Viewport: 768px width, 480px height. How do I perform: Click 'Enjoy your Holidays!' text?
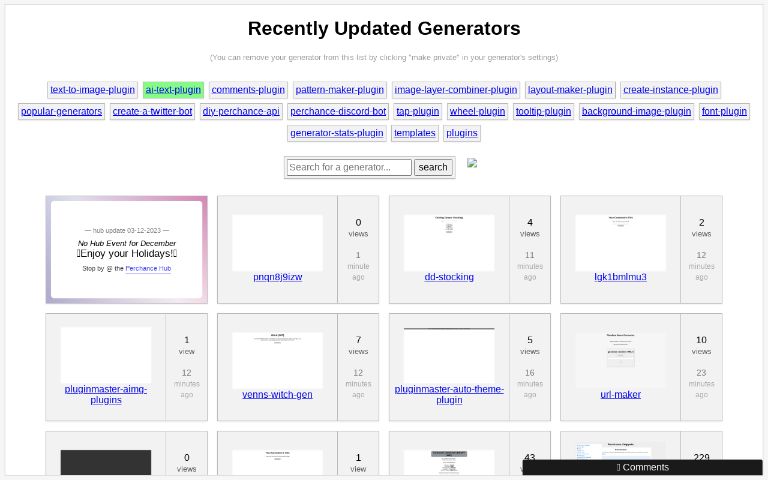point(126,254)
